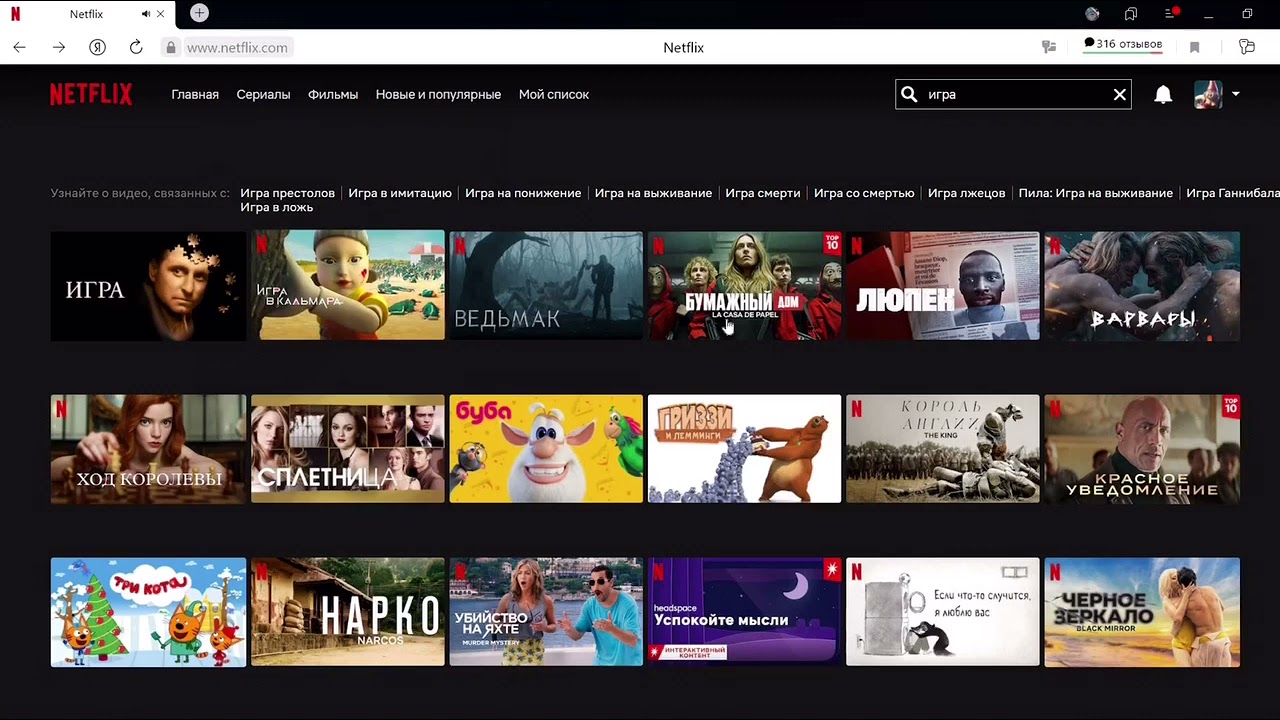Open the Сплетница thumbnail

point(347,449)
